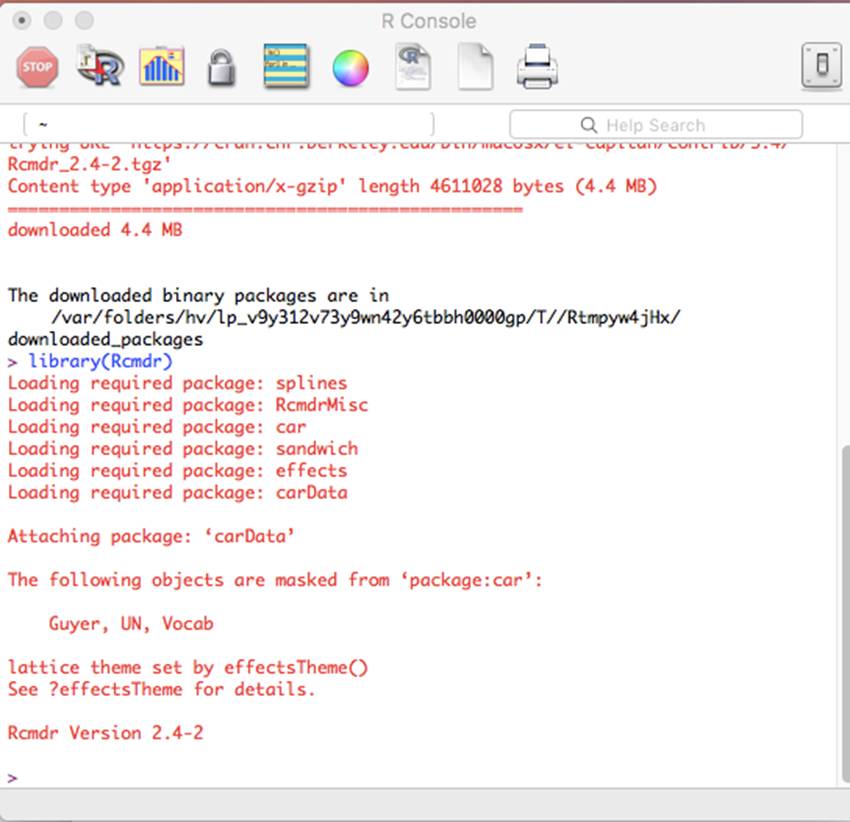Toggle the switch icon at toolbar right
Screen dimensions: 850x822
click(x=822, y=67)
